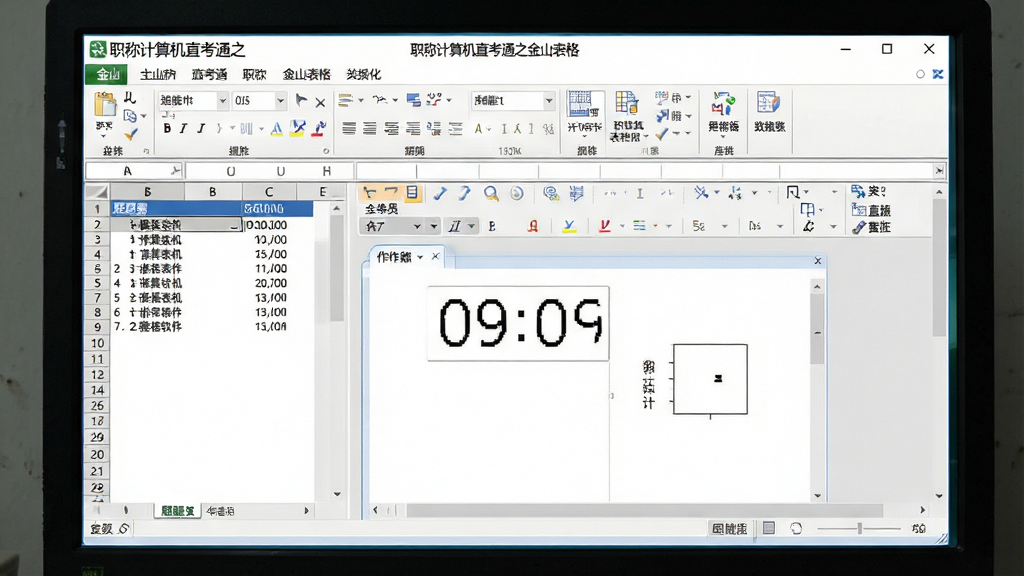Open the font name dropdown arrow
1024x576 pixels.
pos(222,101)
